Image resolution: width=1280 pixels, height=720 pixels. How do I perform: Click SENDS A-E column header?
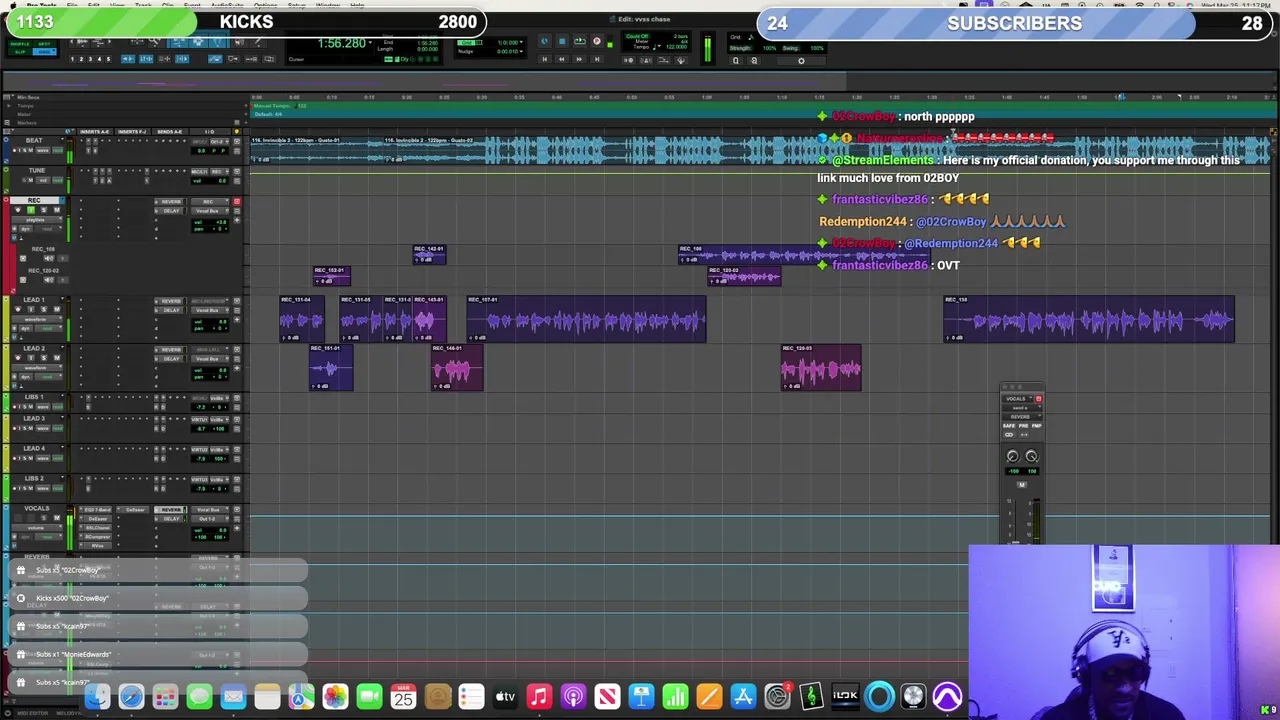pyautogui.click(x=170, y=132)
